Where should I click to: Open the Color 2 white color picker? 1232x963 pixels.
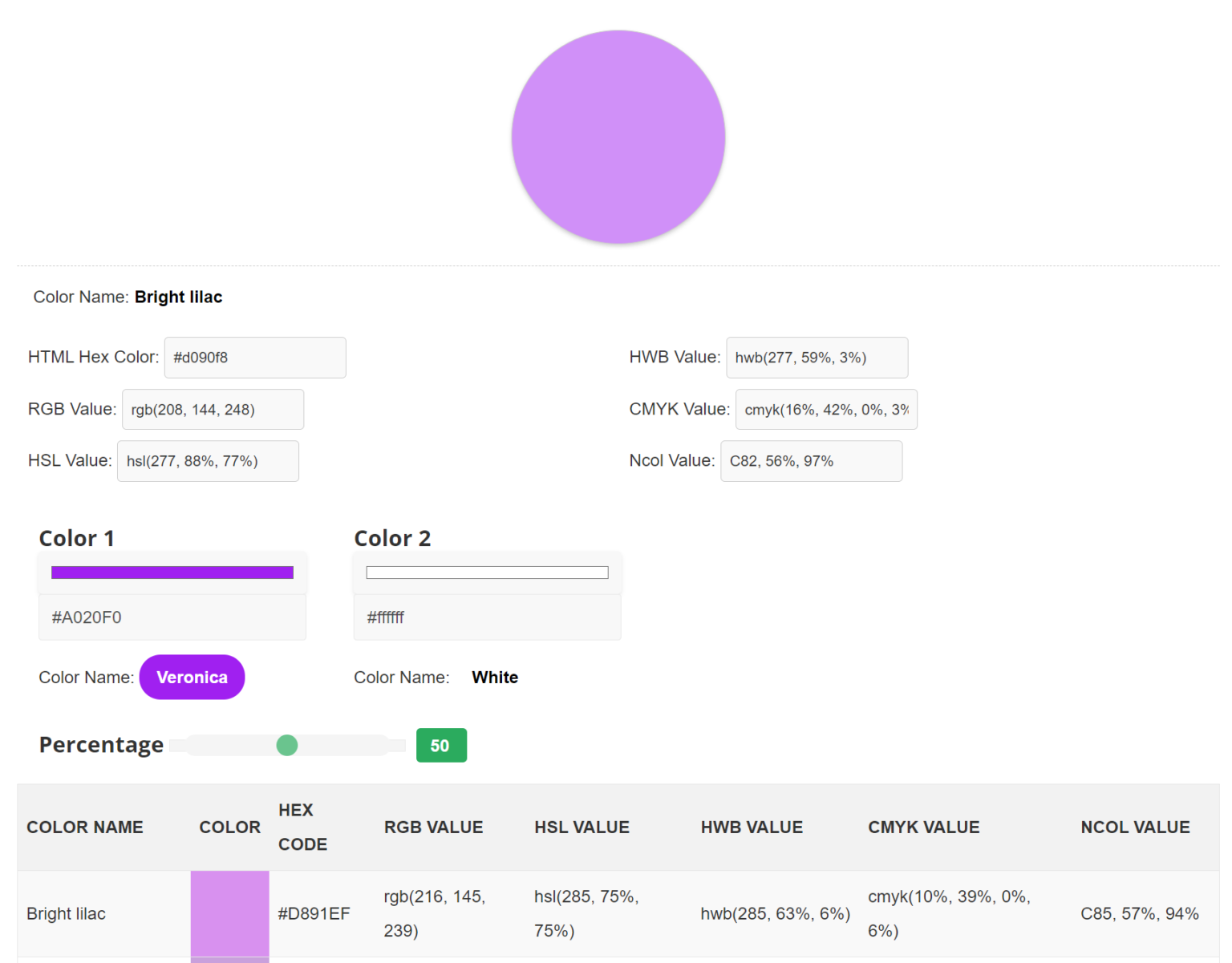coord(487,573)
